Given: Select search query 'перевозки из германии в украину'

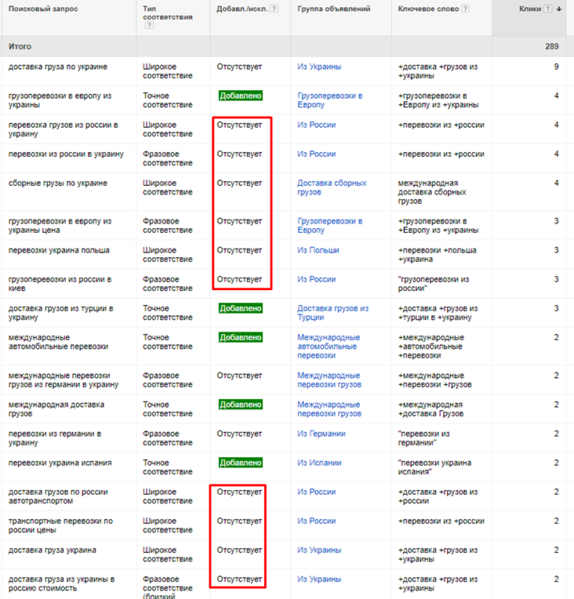Looking at the screenshot, I should 55,438.
